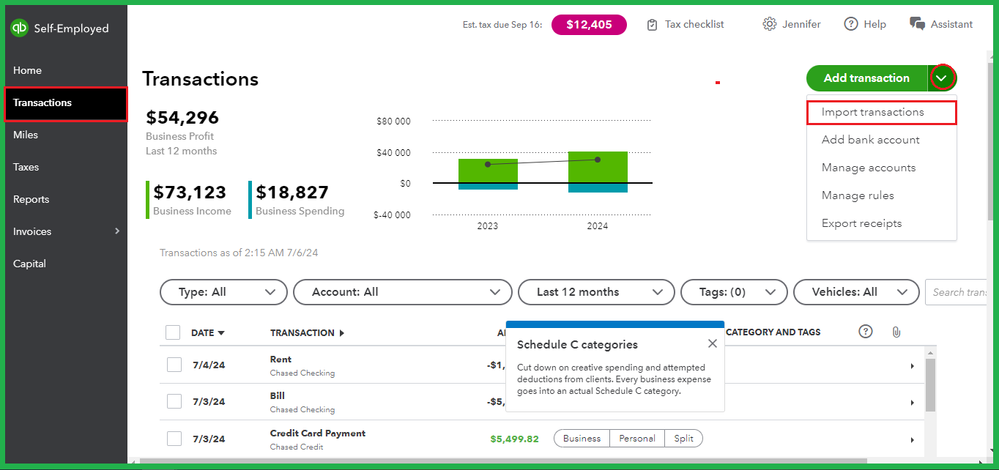Image resolution: width=999 pixels, height=470 pixels.
Task: Click in the Search transactions field
Action: pyautogui.click(x=958, y=292)
